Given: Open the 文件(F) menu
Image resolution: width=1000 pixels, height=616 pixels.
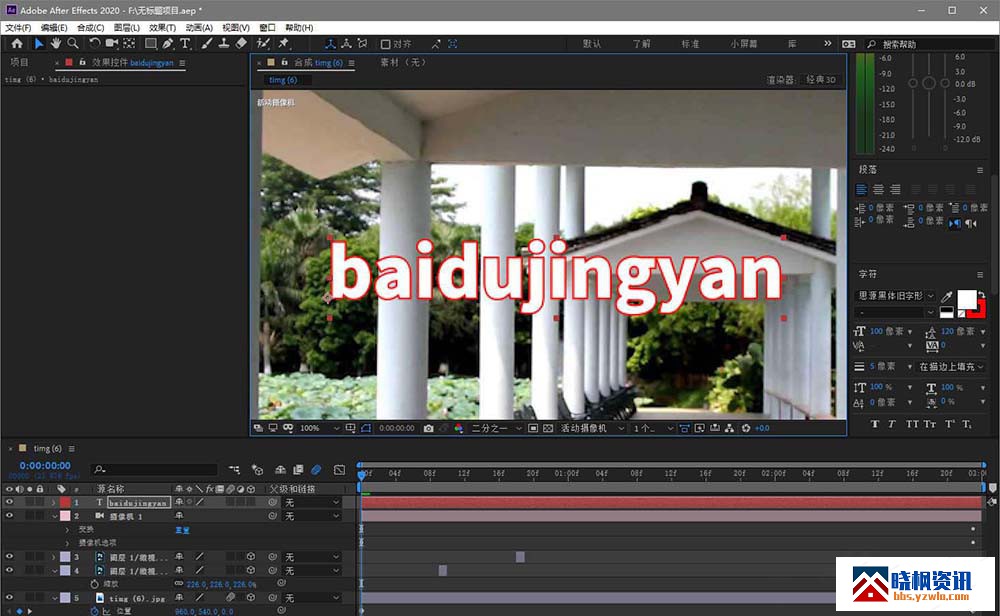Looking at the screenshot, I should pos(18,27).
